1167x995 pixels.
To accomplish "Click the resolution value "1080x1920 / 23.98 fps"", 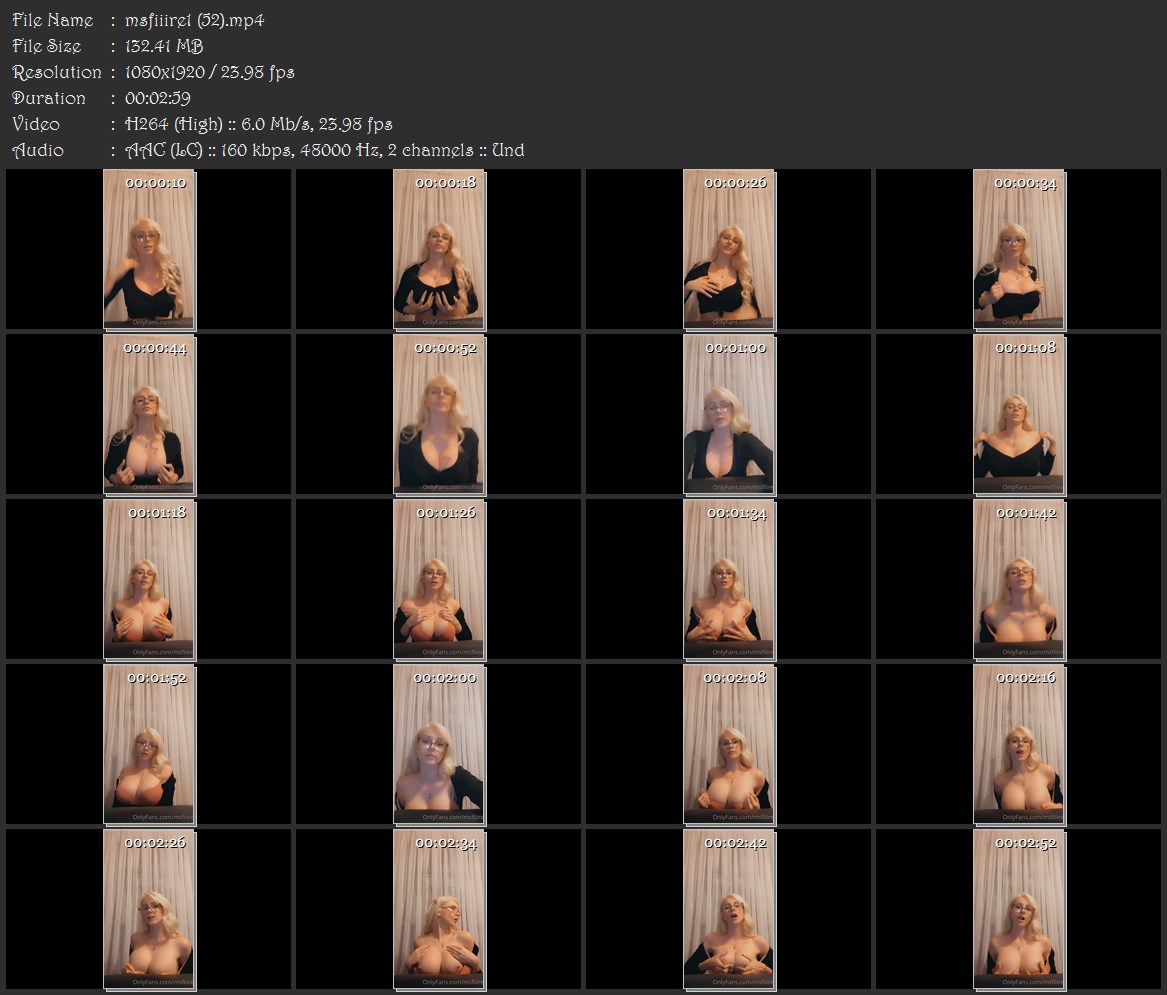I will (209, 72).
